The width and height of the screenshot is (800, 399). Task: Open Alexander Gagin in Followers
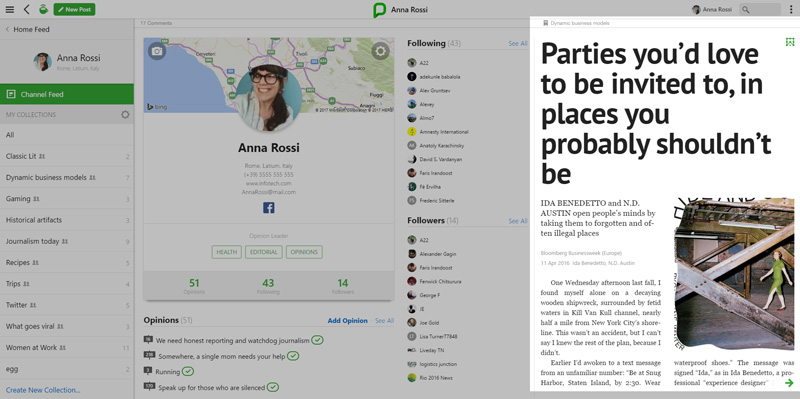[x=432, y=254]
